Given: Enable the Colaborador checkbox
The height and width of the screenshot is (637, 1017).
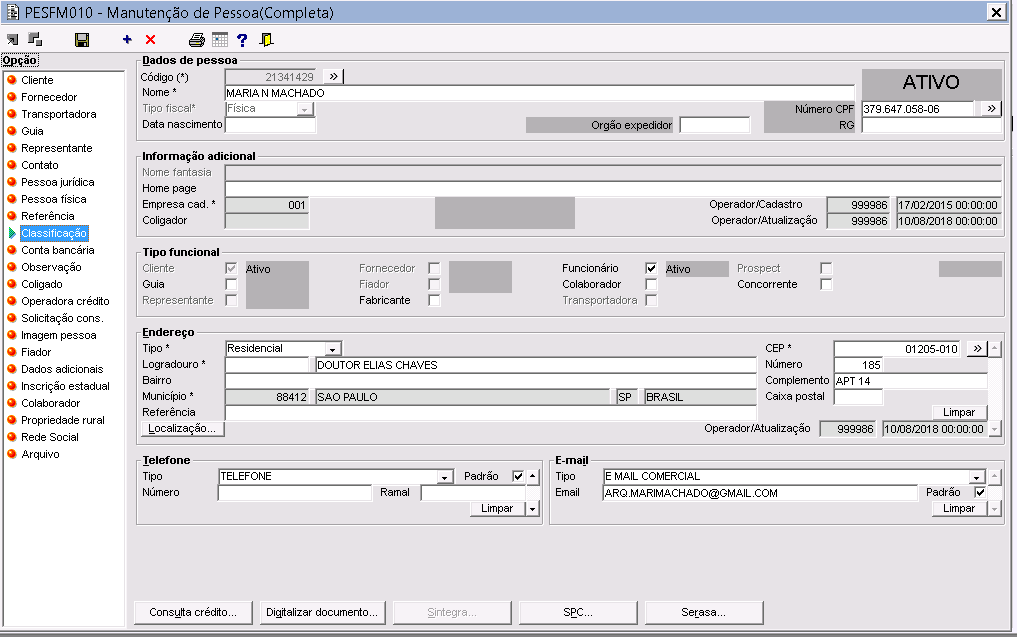Looking at the screenshot, I should point(651,284).
